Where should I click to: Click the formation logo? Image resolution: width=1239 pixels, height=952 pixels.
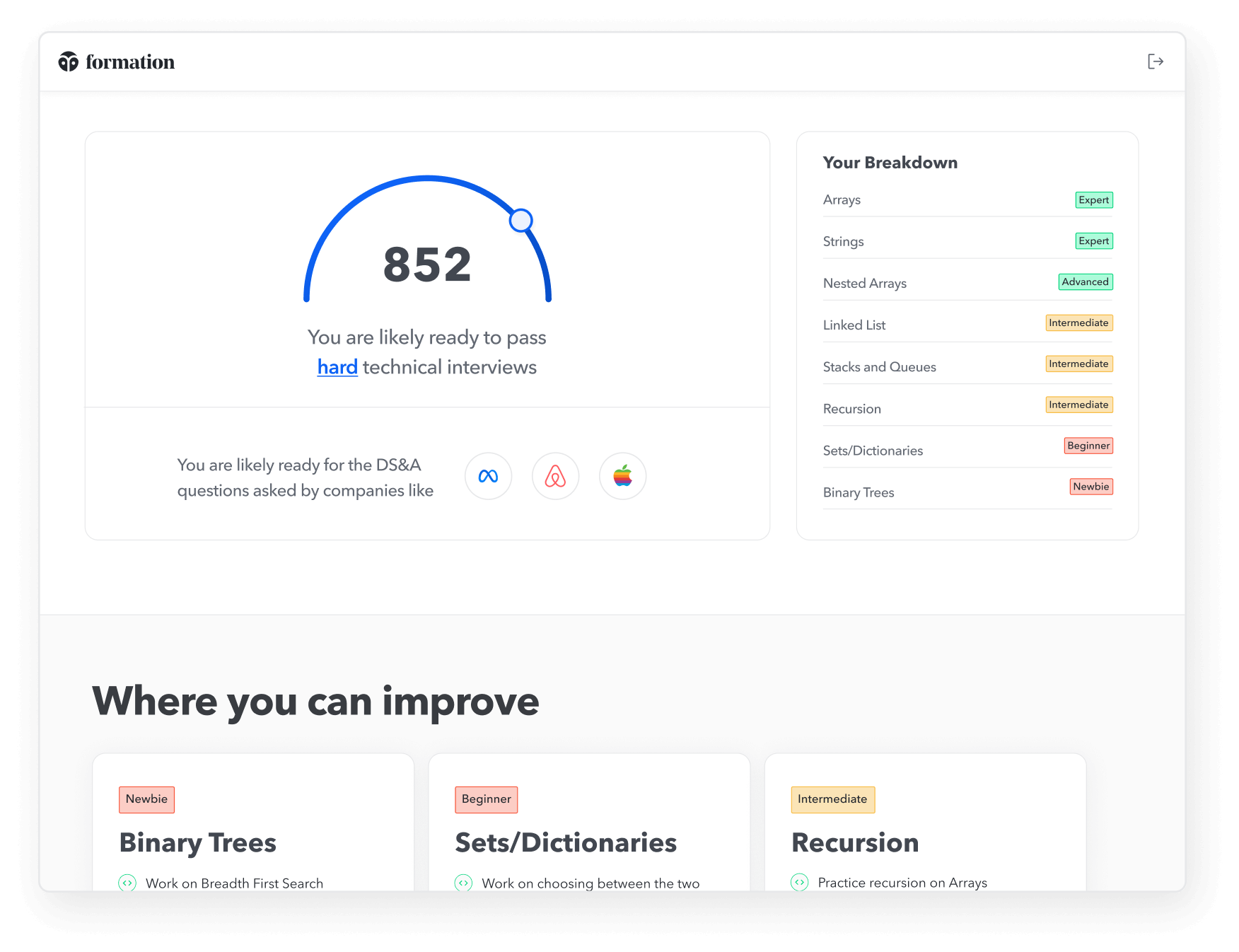117,62
